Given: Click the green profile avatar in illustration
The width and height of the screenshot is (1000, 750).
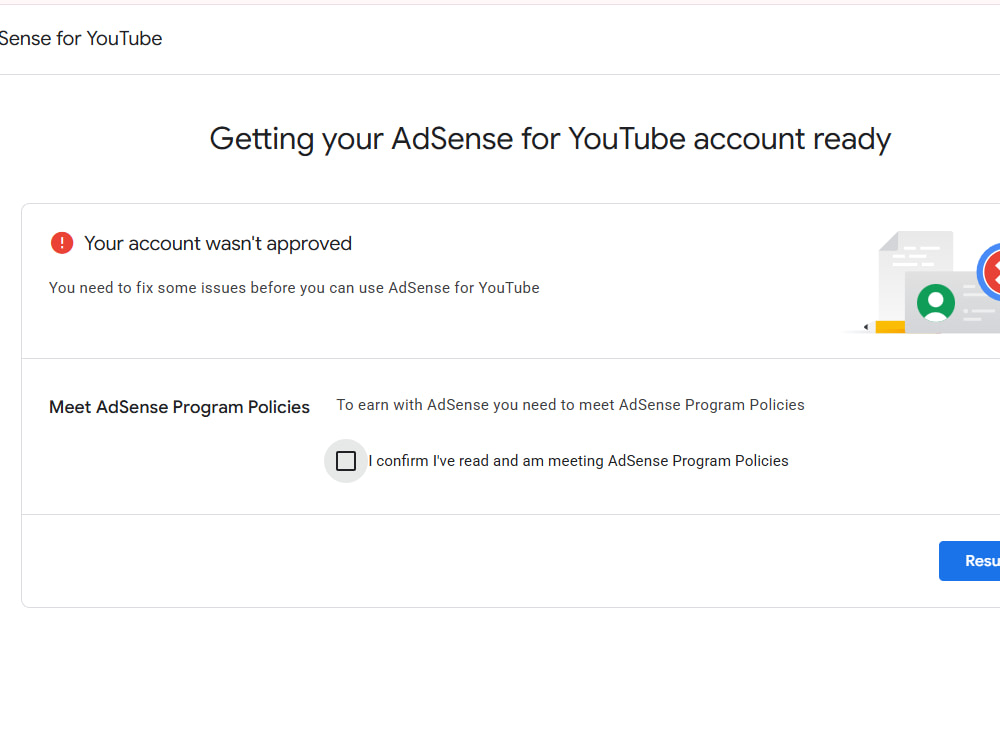Looking at the screenshot, I should point(936,302).
